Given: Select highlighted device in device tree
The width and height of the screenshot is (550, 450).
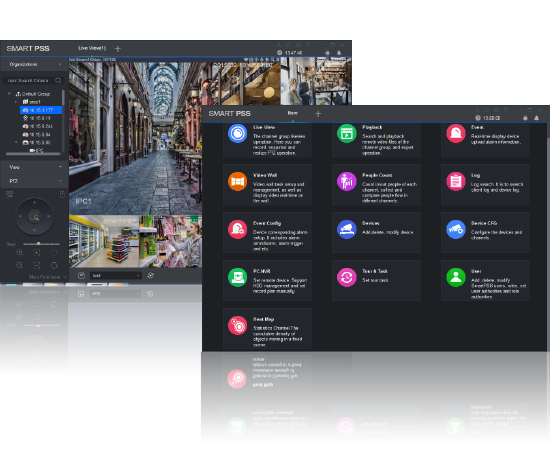Looking at the screenshot, I should (x=41, y=110).
